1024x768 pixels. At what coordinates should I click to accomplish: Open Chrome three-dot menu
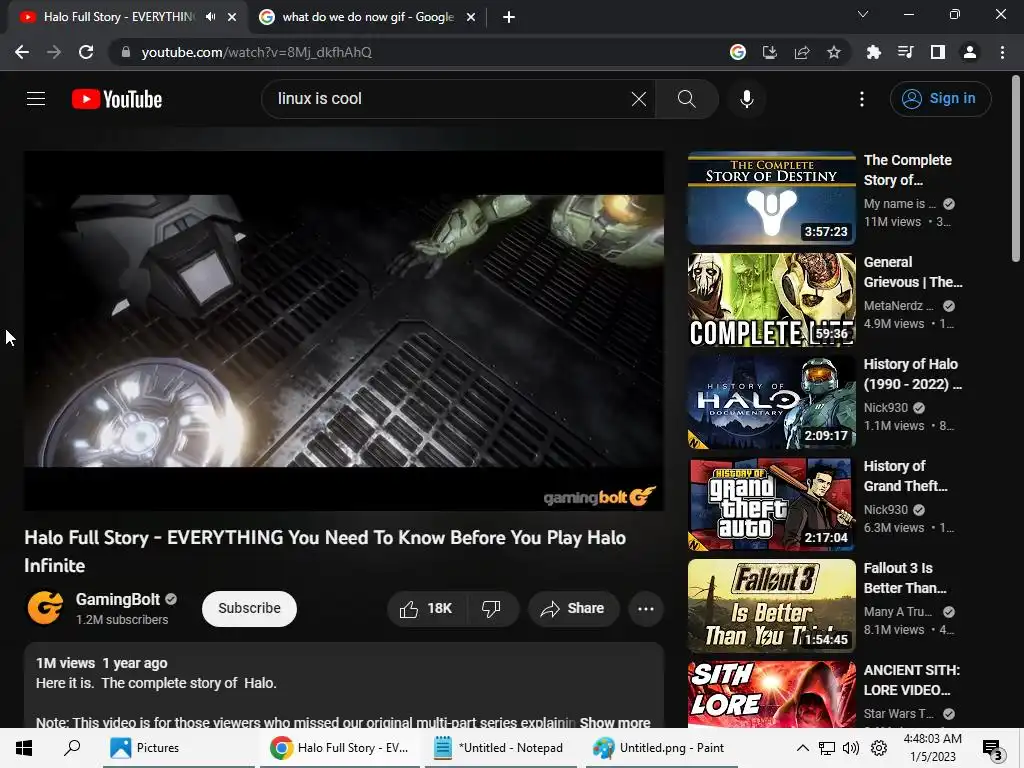click(x=1002, y=52)
